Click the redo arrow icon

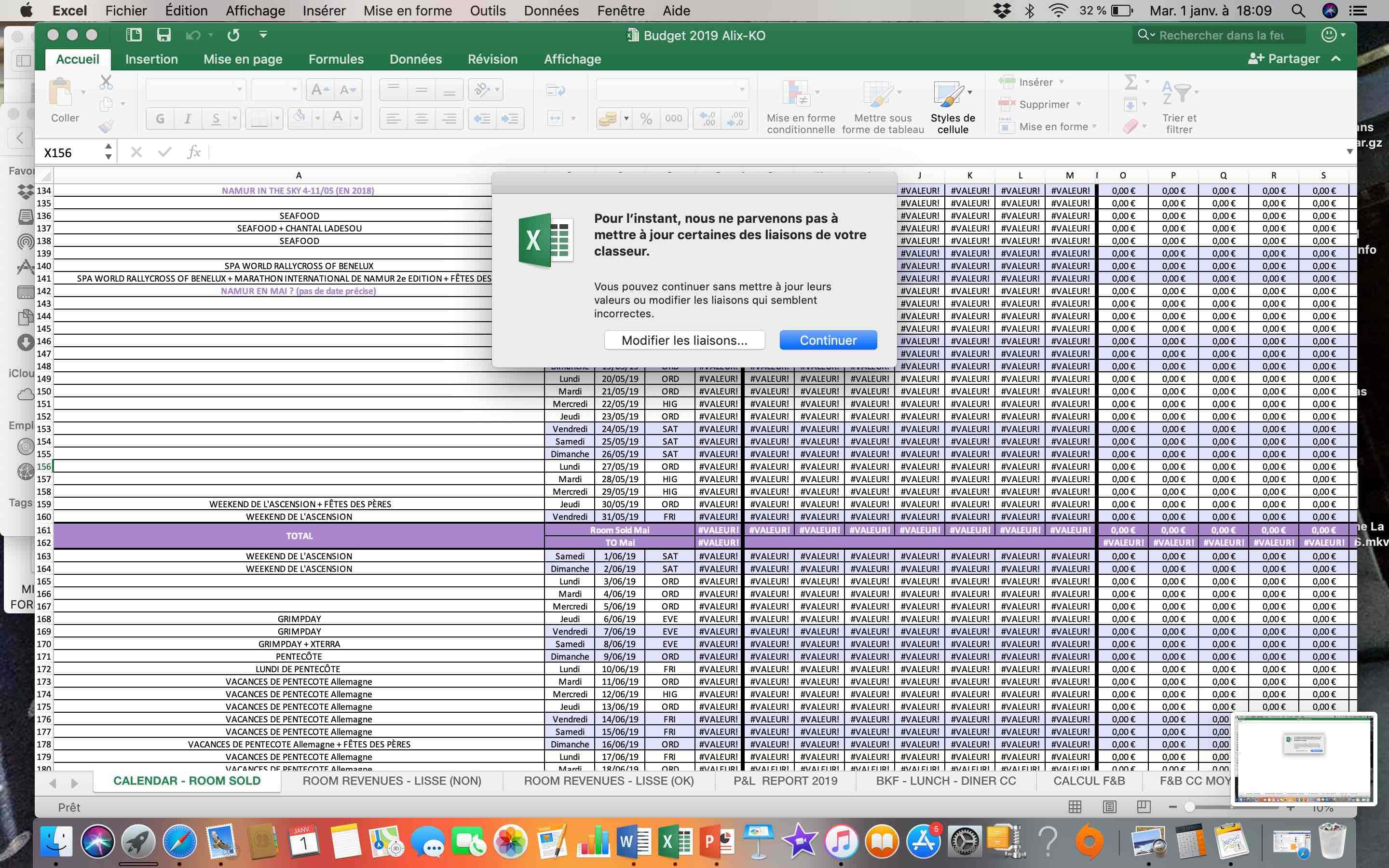tap(233, 35)
